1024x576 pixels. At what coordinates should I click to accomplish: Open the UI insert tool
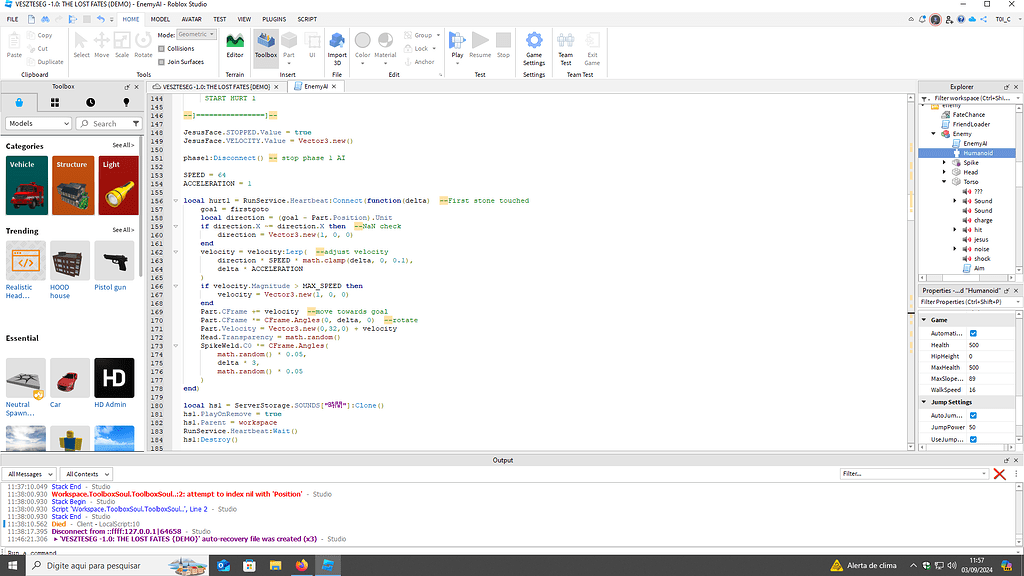(x=312, y=45)
